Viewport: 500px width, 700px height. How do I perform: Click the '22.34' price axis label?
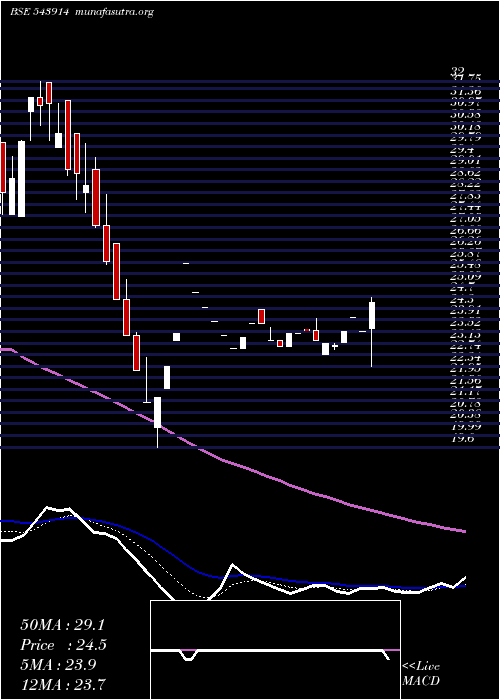point(466,358)
